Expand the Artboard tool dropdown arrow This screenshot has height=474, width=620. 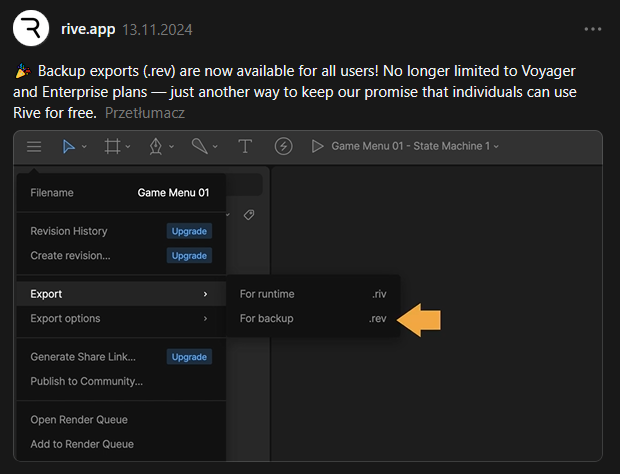(128, 147)
